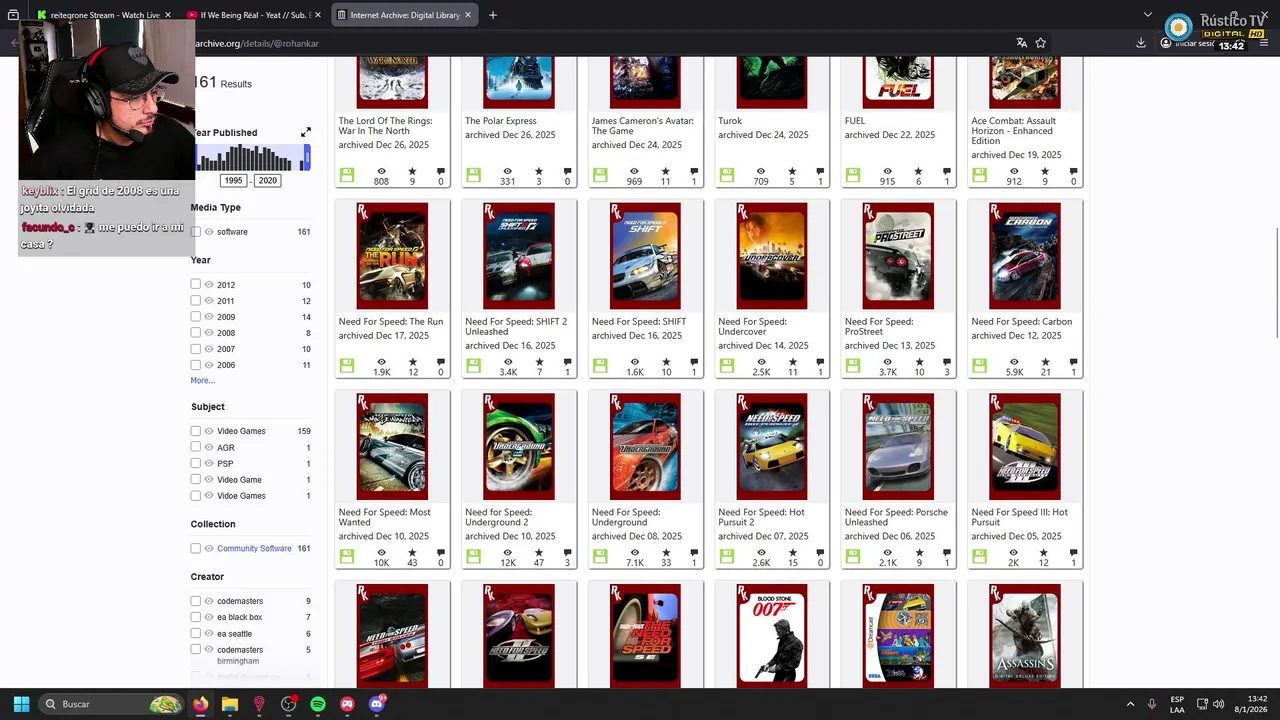Click the Blood Stone 007 cover thumbnail
Screen dimensions: 1280x720
[771, 636]
